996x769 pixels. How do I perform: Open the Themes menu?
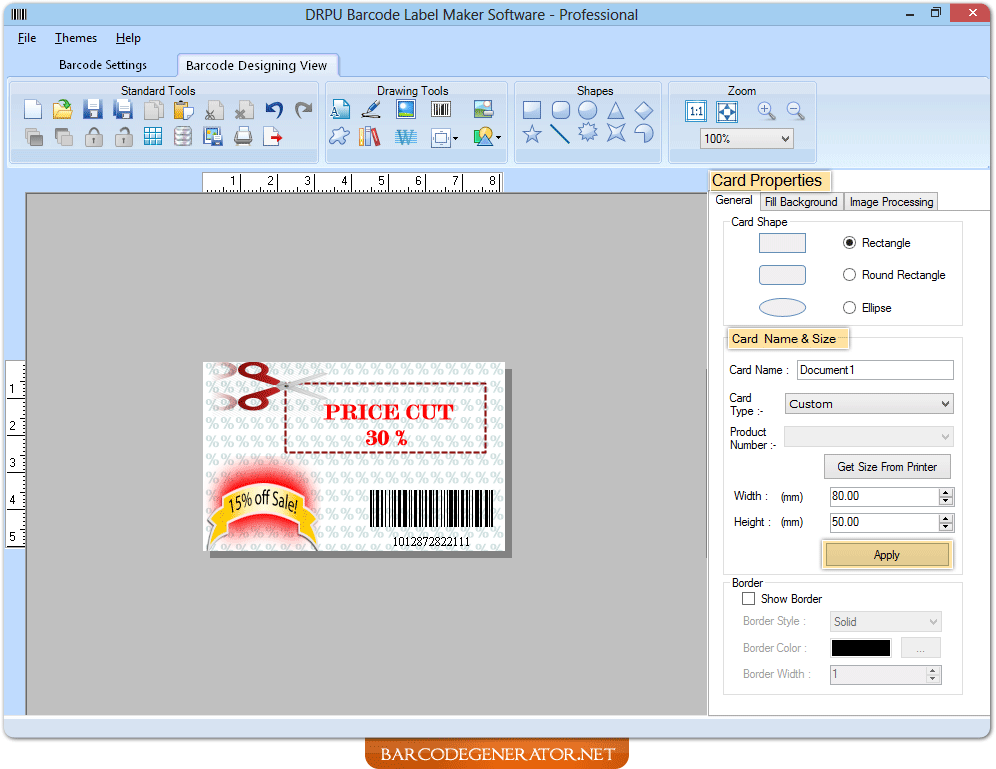click(x=75, y=38)
